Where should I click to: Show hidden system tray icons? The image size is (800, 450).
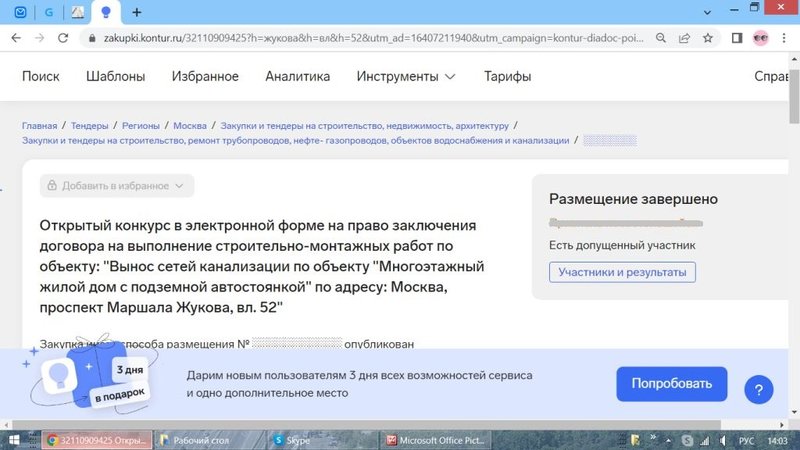click(668, 440)
